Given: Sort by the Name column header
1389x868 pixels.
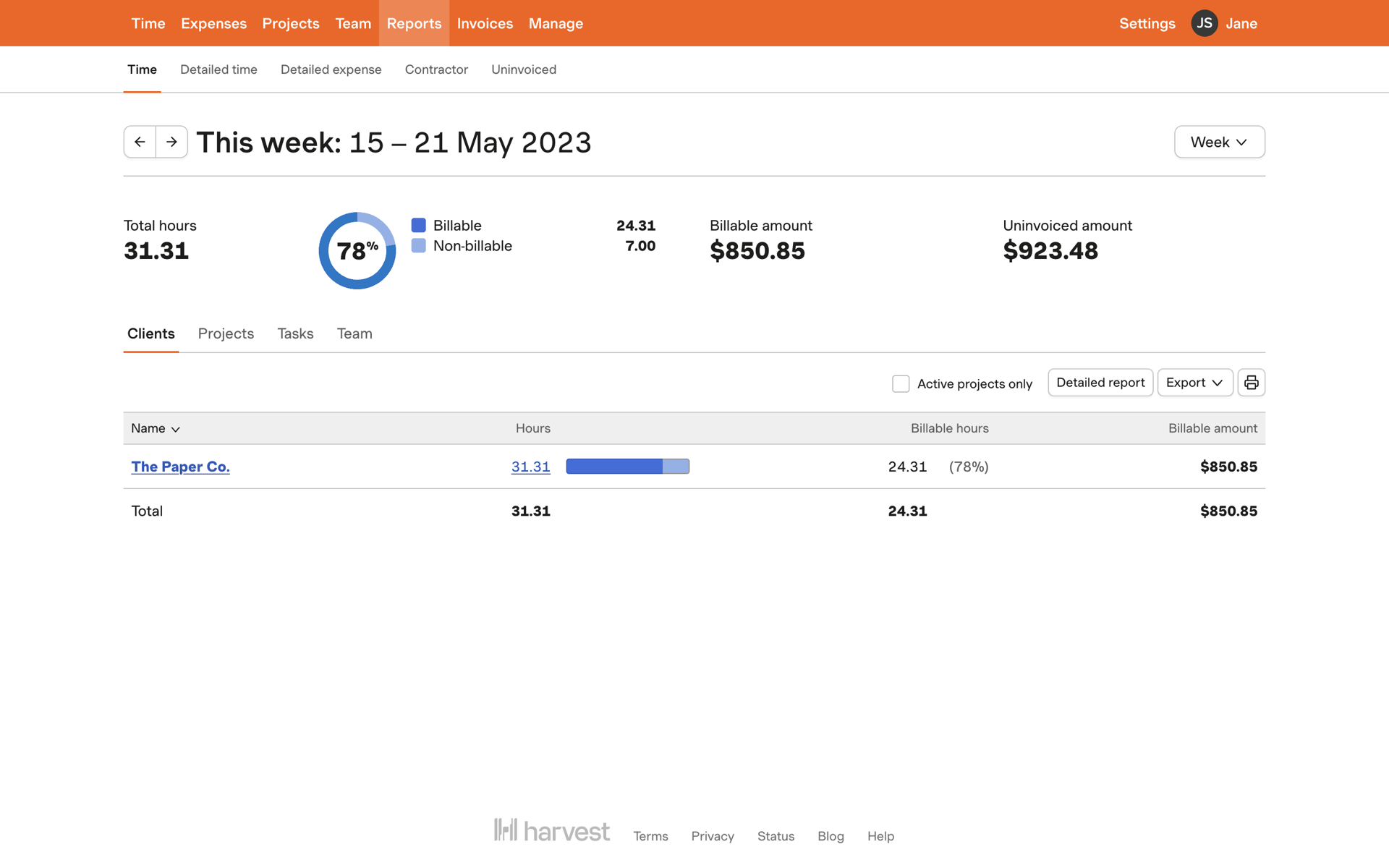Looking at the screenshot, I should point(156,428).
